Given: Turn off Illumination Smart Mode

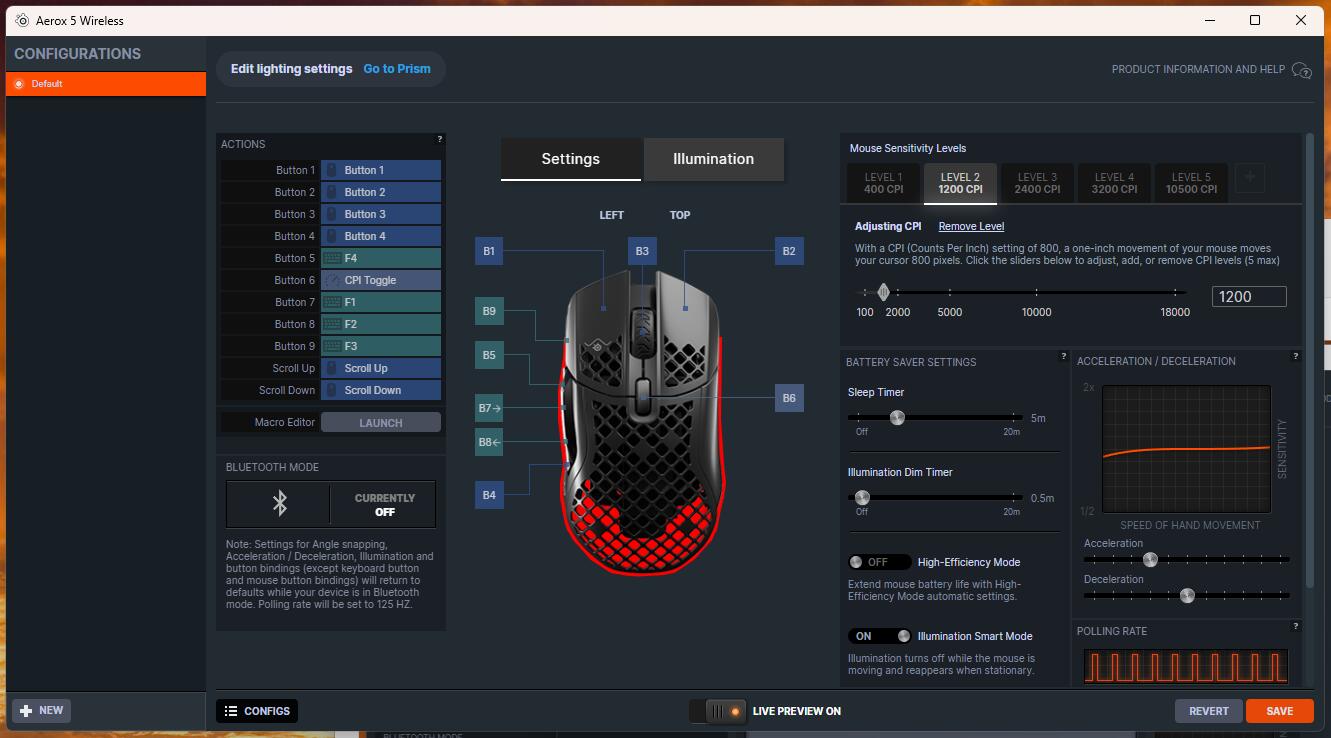Looking at the screenshot, I should coord(879,636).
